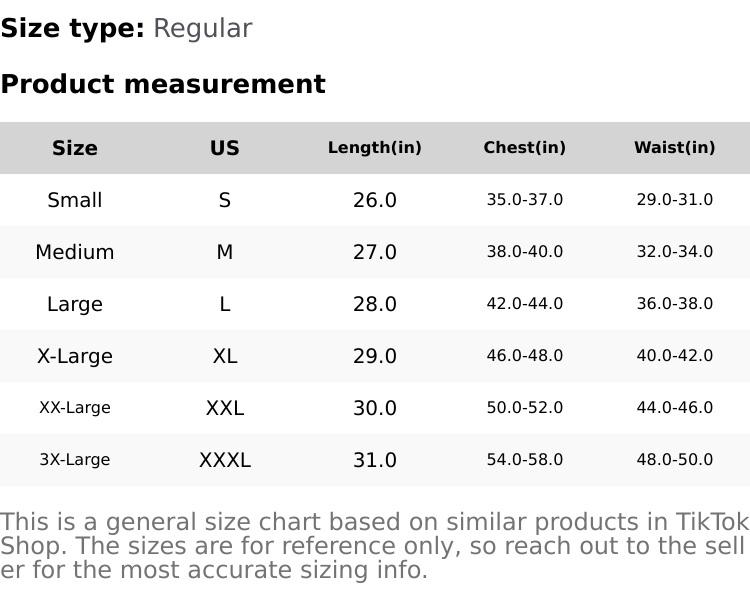Select the 3X-Large size row label

pyautogui.click(x=75, y=460)
